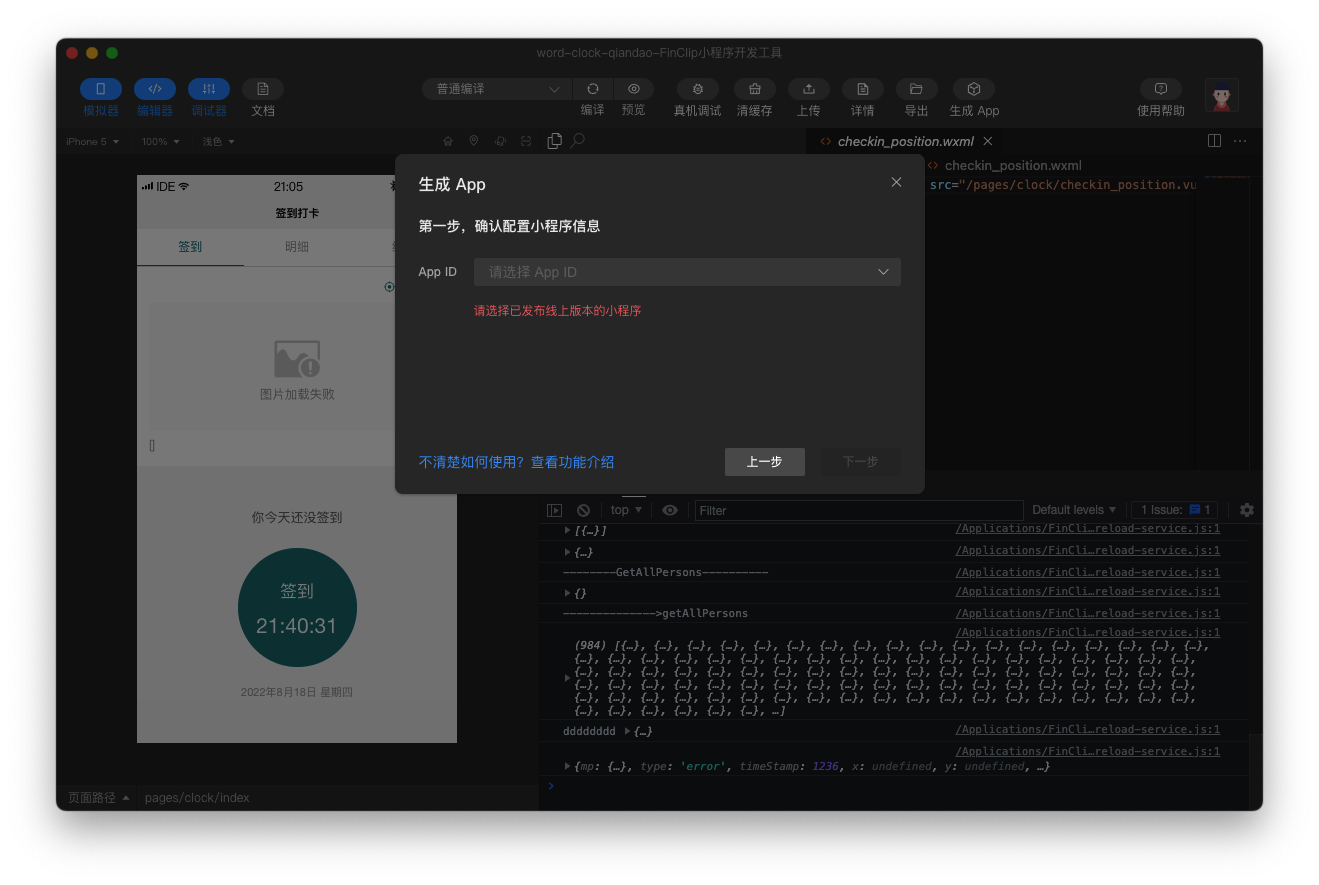Close the 生成 App dialog
1319x885 pixels.
(x=896, y=182)
